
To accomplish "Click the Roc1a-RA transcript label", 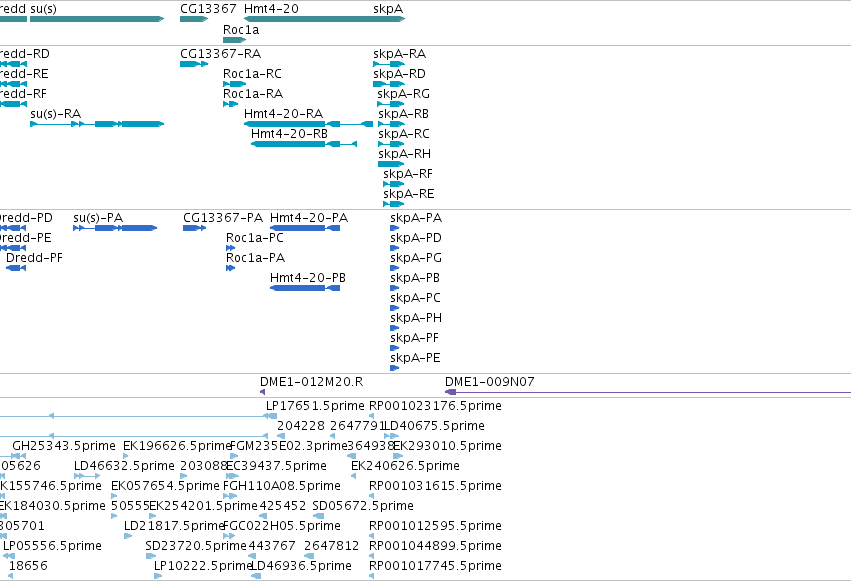I will (x=253, y=94).
